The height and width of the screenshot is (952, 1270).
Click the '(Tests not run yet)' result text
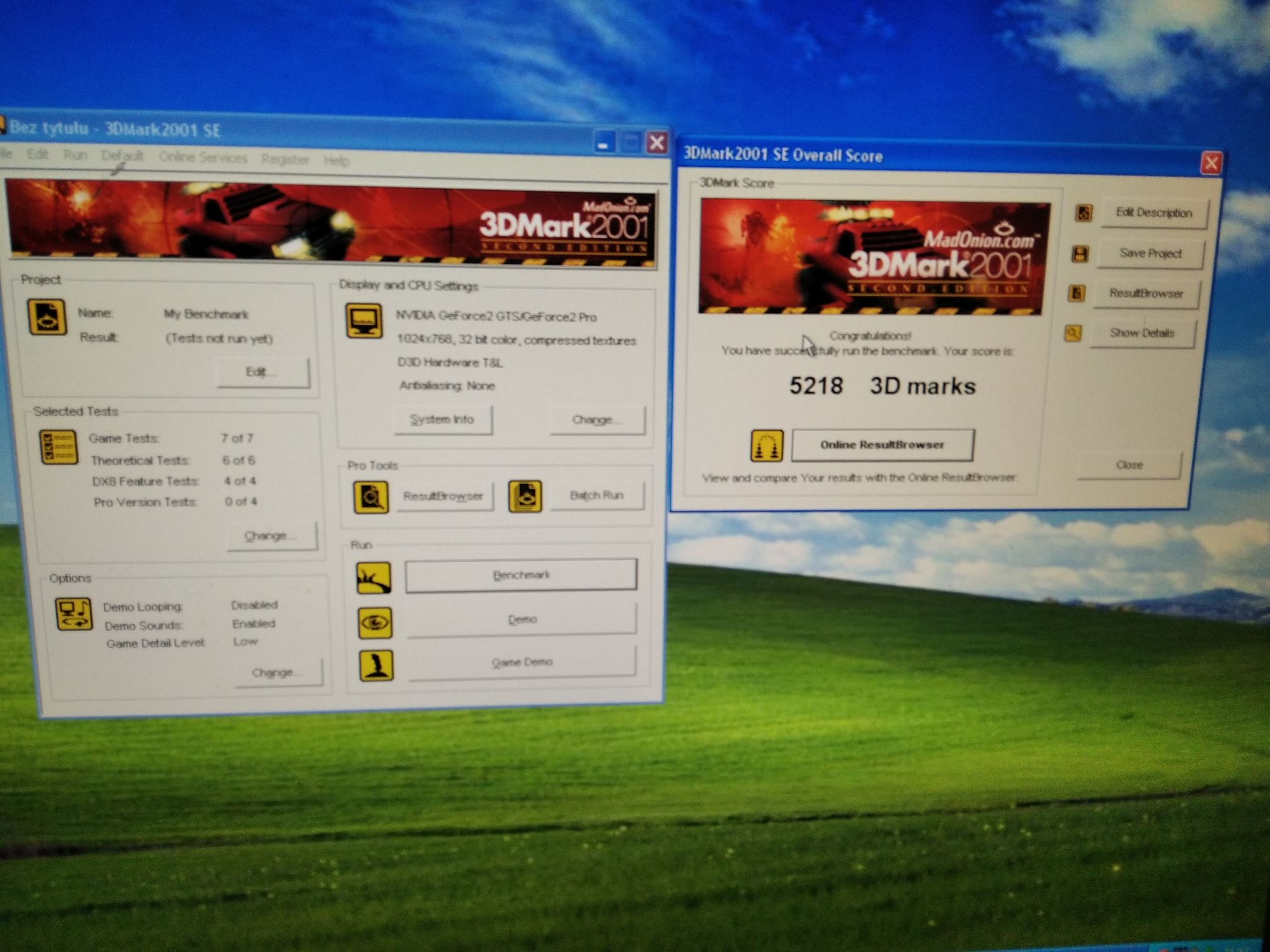219,338
